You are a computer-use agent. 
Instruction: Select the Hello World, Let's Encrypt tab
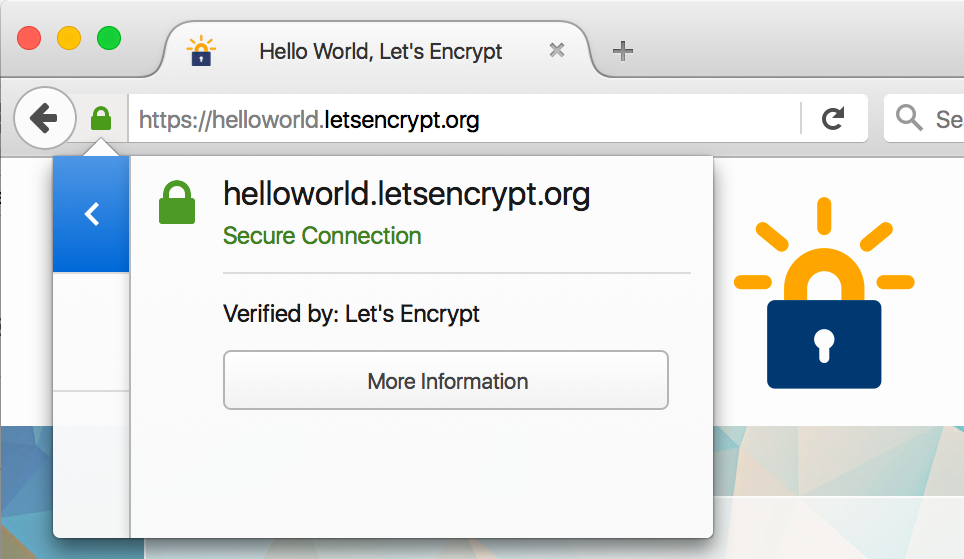click(381, 51)
